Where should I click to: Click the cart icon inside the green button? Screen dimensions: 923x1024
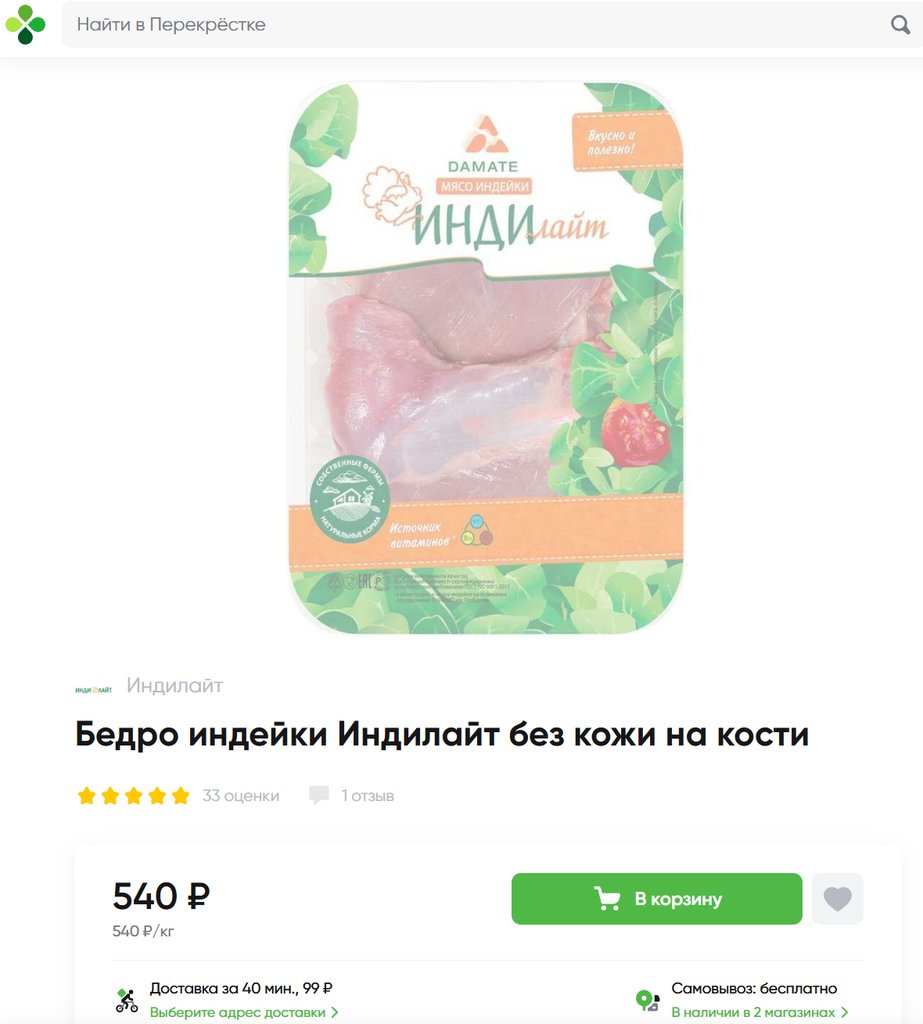click(x=607, y=899)
